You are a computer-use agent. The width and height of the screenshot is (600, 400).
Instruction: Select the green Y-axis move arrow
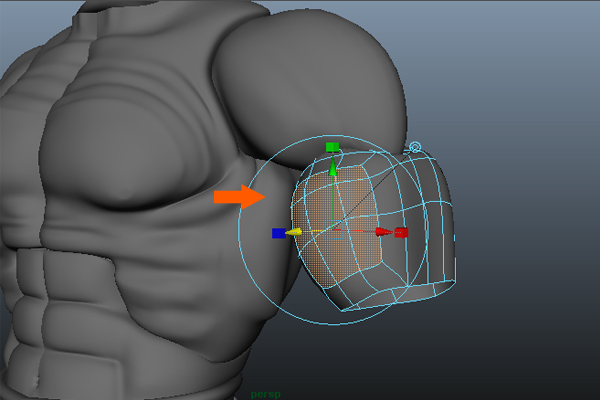[x=333, y=168]
